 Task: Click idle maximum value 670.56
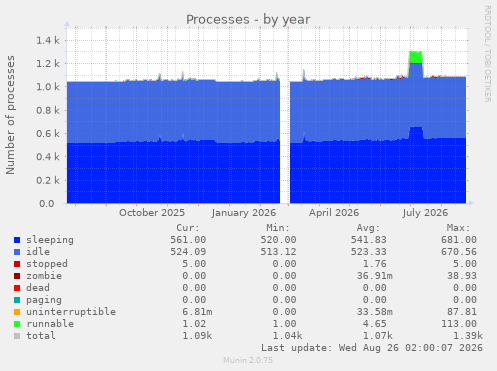(459, 252)
